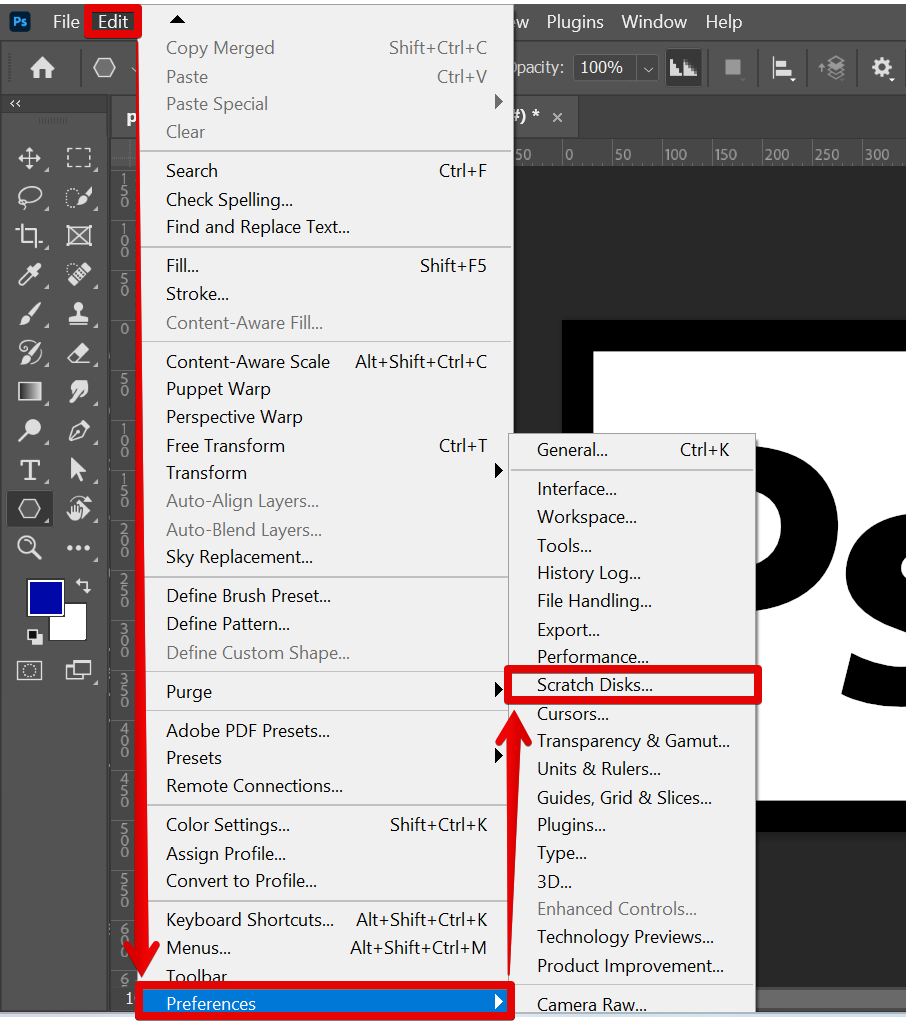Choose the Zoom magnifier tool
Image resolution: width=906 pixels, height=1024 pixels.
pos(30,547)
